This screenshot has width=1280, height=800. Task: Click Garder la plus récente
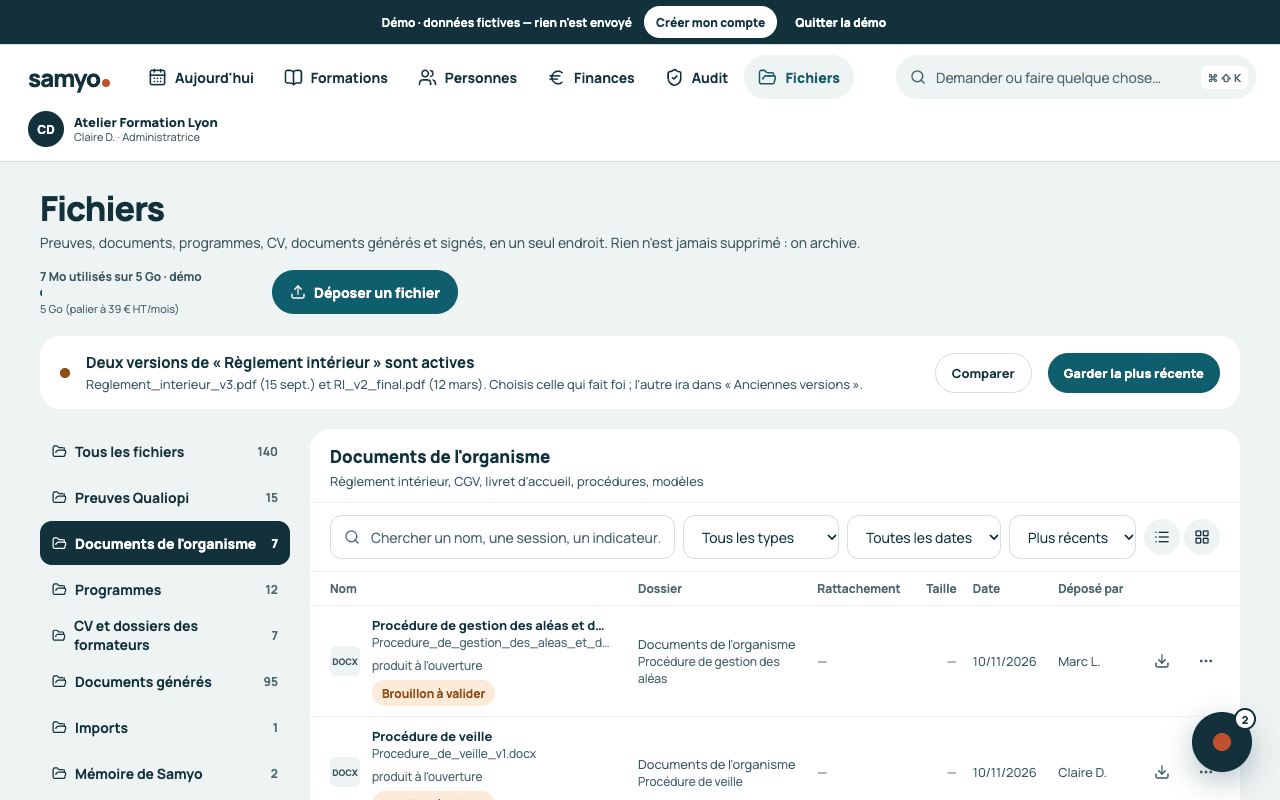pos(1134,373)
